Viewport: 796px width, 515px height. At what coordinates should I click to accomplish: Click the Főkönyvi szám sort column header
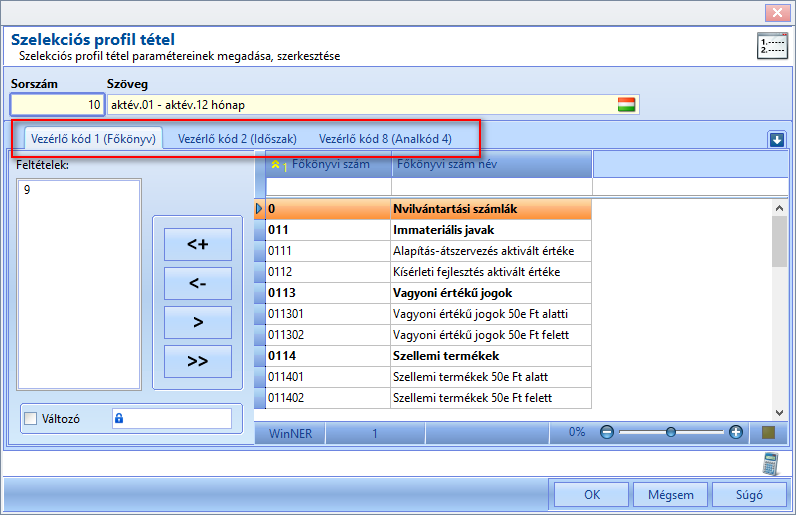(x=328, y=164)
